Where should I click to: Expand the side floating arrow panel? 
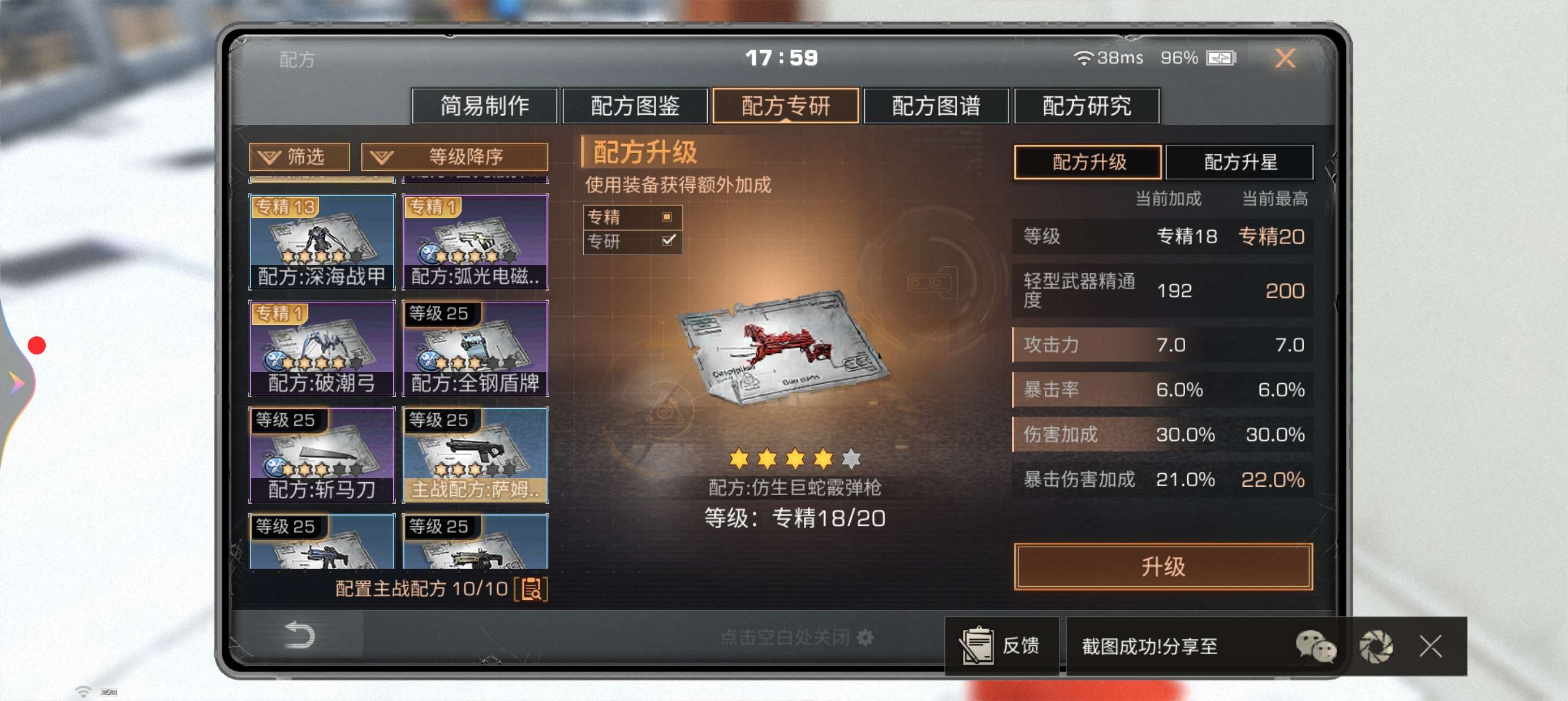point(16,383)
